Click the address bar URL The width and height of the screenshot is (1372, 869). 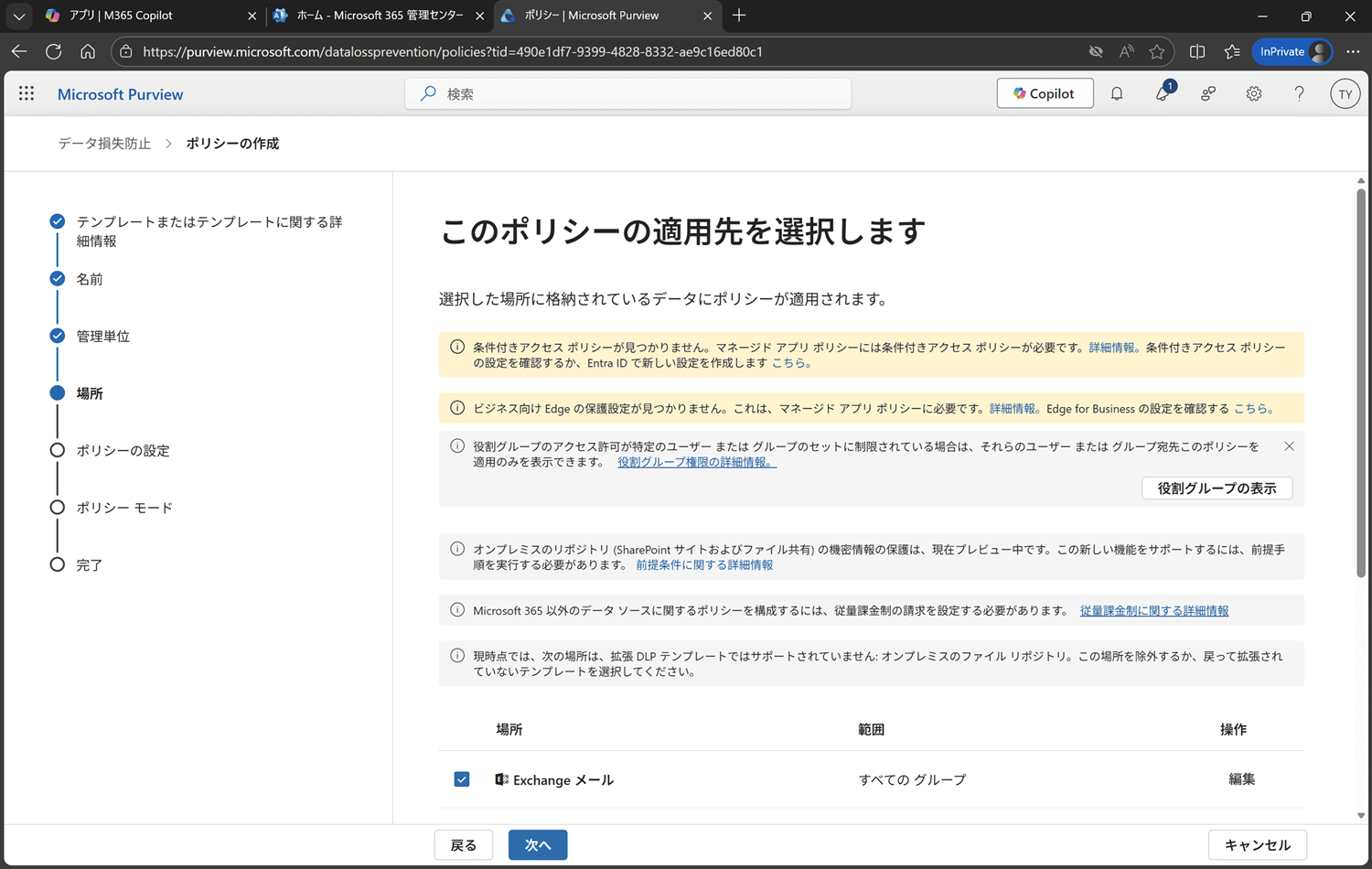click(453, 51)
